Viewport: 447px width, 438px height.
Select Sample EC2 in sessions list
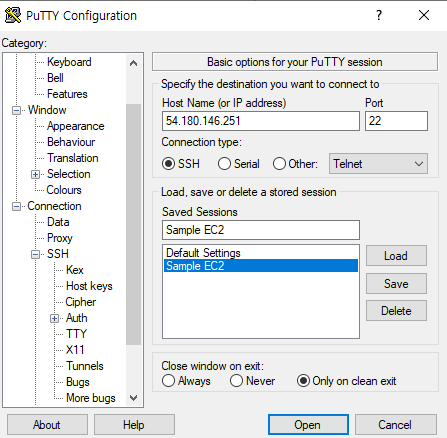coord(261,266)
